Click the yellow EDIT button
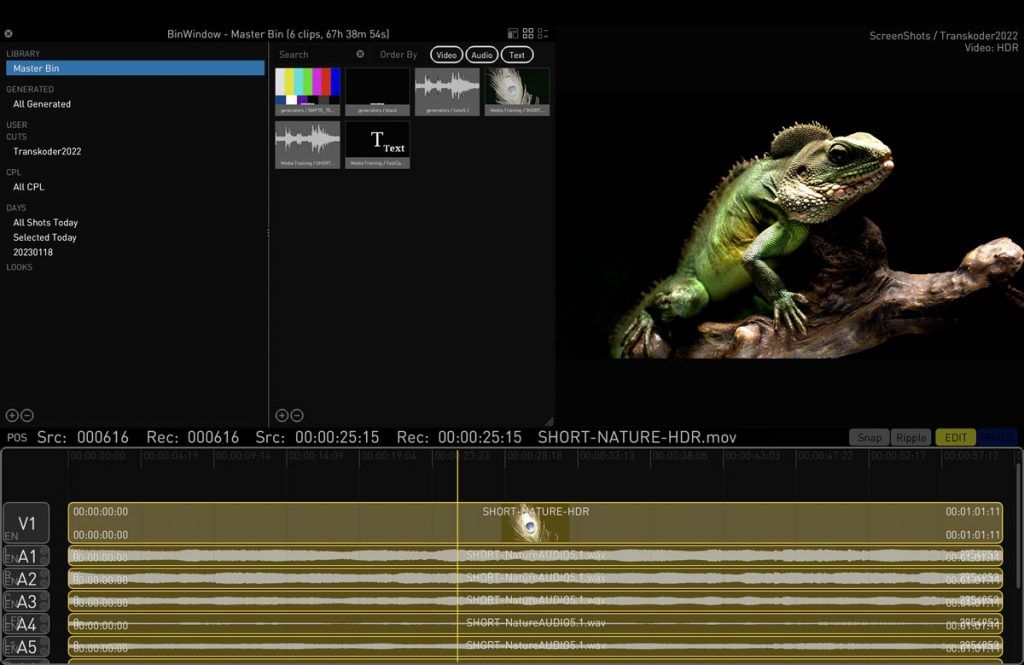1024x665 pixels. coord(955,437)
